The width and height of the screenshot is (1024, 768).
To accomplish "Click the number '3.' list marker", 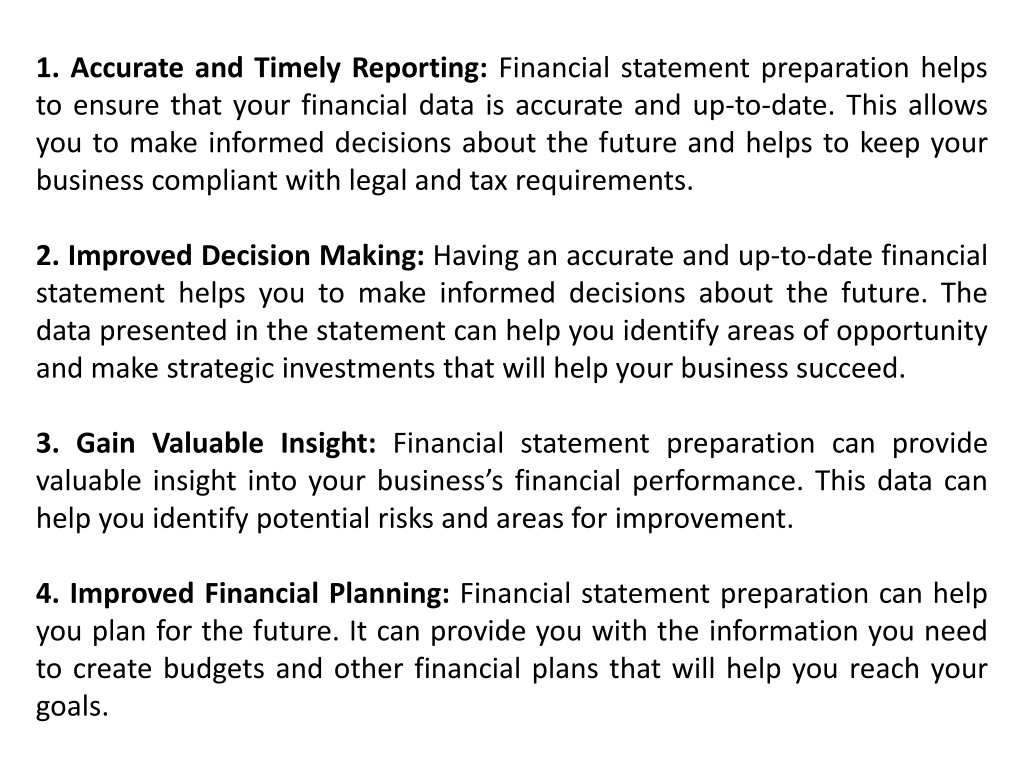I will point(48,443).
